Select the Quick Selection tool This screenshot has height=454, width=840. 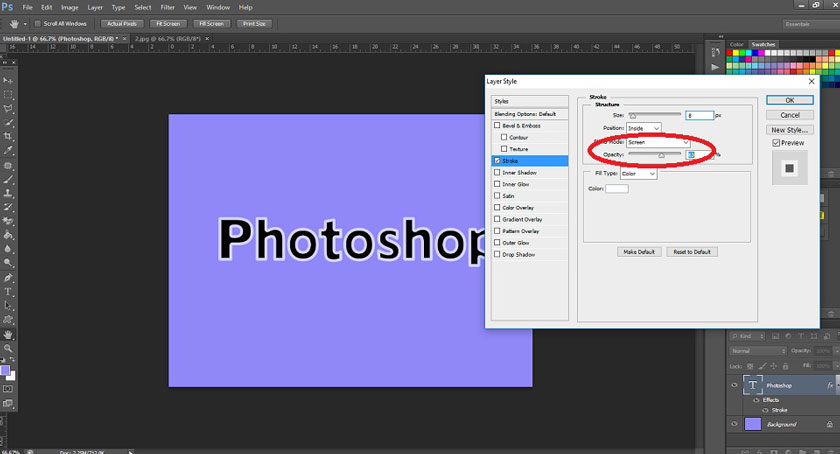[8, 122]
